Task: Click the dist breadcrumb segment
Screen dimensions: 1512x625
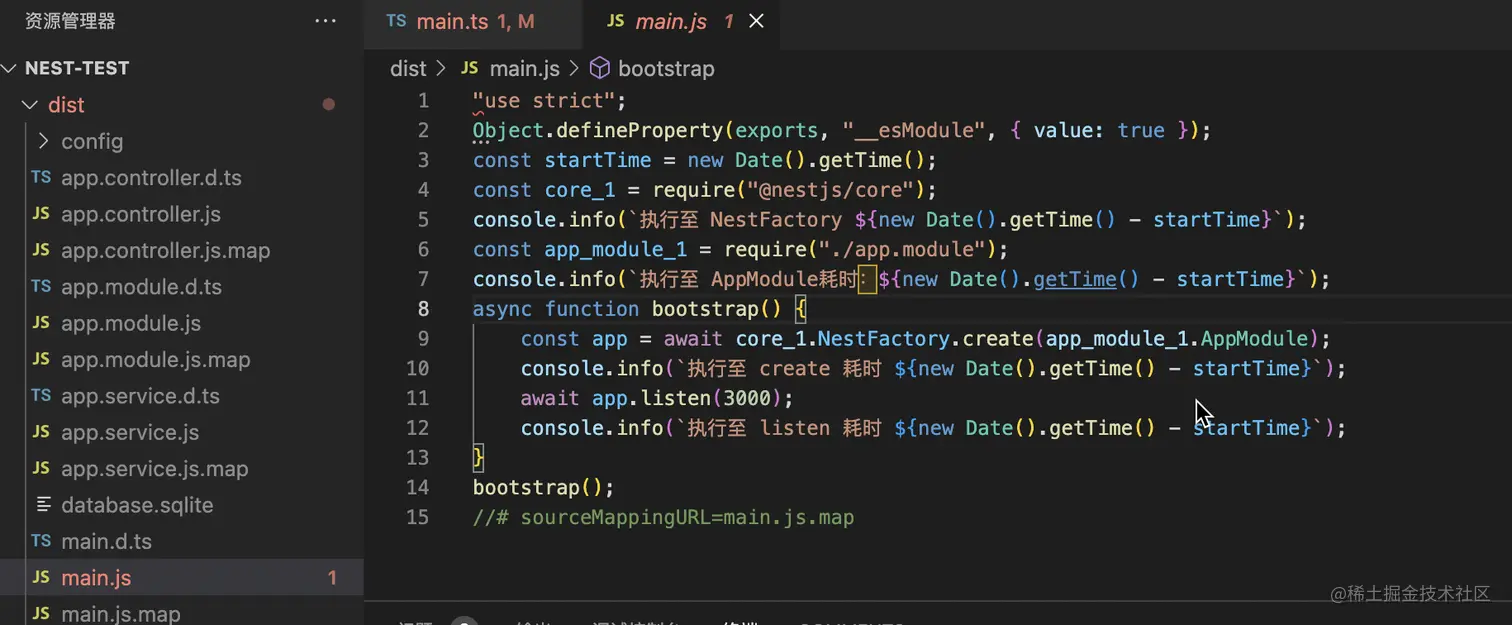Action: coord(408,69)
